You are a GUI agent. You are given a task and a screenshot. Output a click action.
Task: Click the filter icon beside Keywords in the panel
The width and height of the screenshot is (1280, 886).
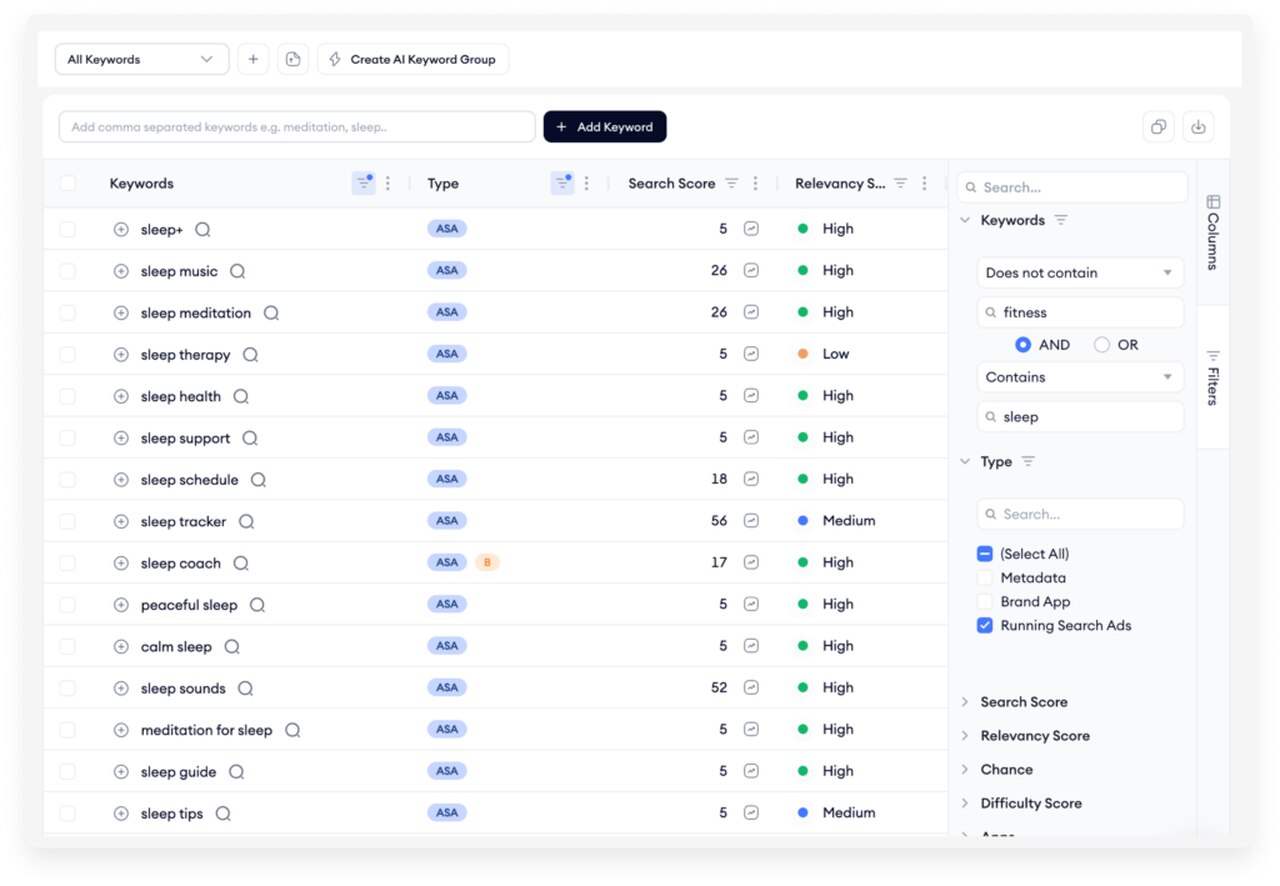1061,220
